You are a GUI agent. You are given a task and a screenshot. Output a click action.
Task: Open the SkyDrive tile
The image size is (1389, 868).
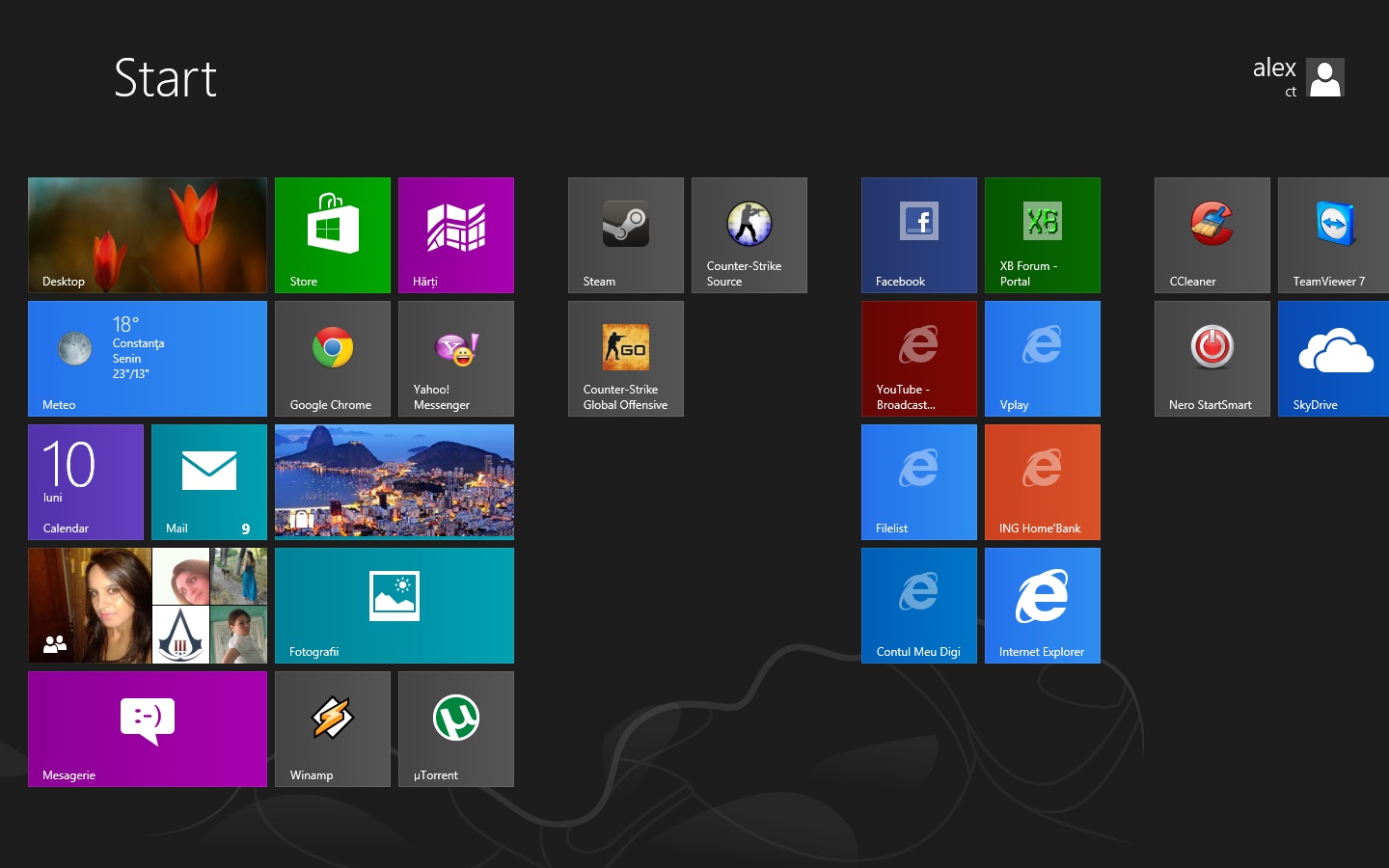tap(1334, 359)
